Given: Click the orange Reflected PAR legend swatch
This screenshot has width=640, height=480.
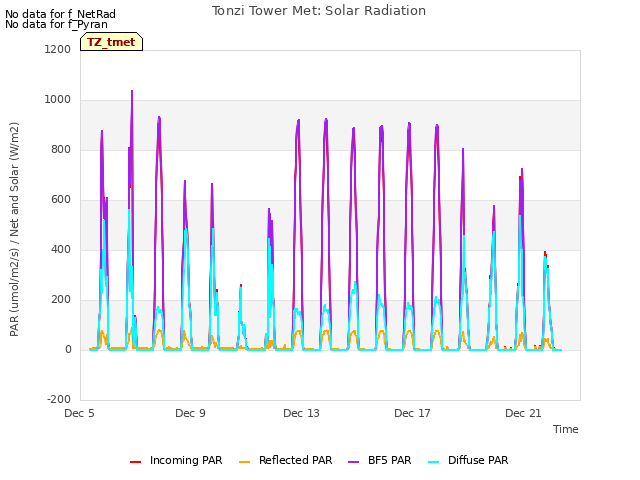Looking at the screenshot, I should click(x=244, y=462).
